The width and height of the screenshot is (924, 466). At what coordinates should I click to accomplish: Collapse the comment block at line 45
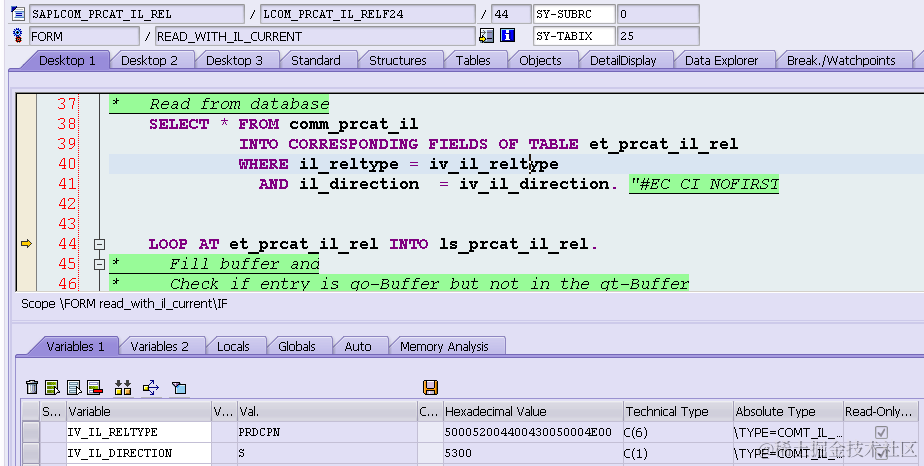click(x=100, y=264)
